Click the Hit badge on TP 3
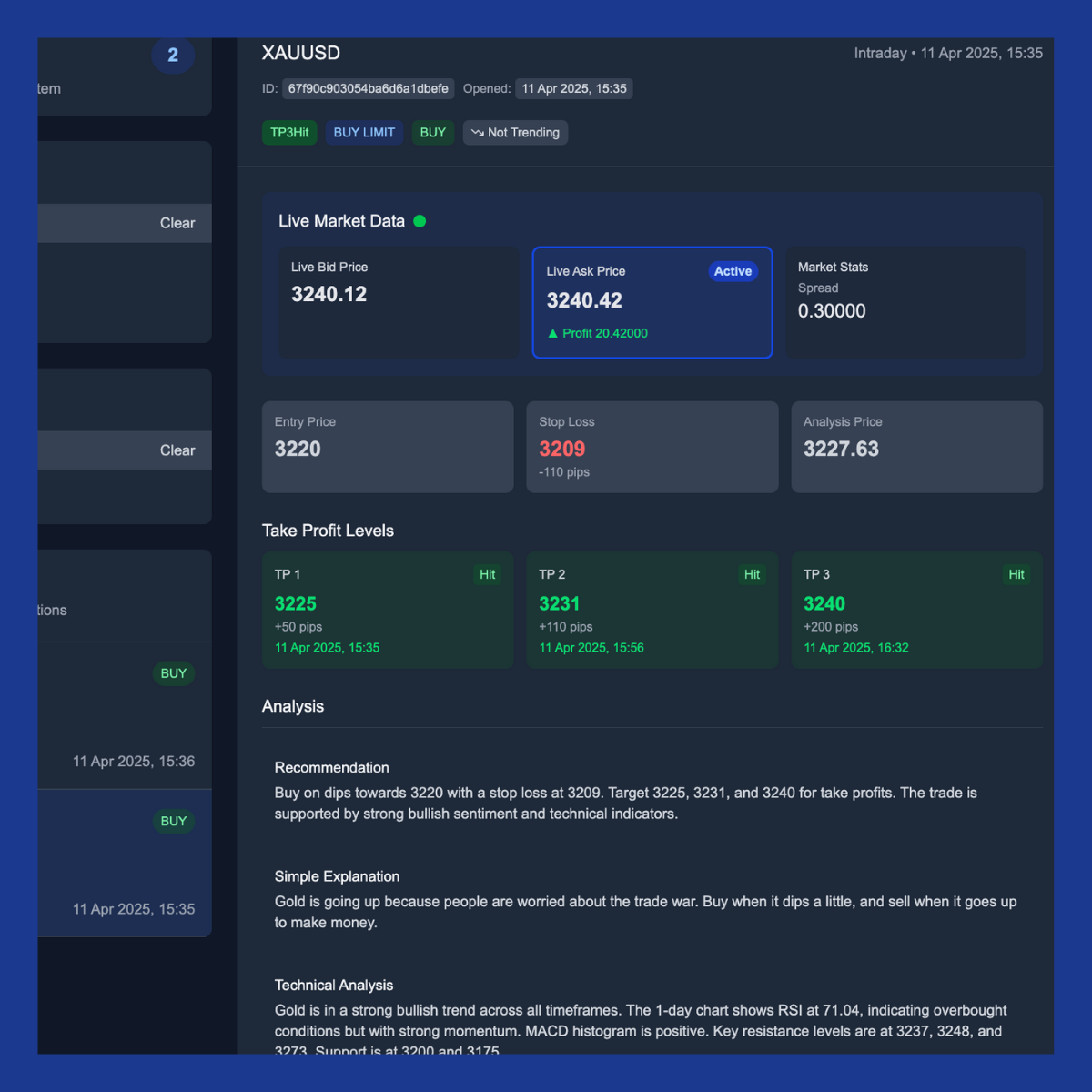The height and width of the screenshot is (1092, 1092). click(x=1016, y=574)
